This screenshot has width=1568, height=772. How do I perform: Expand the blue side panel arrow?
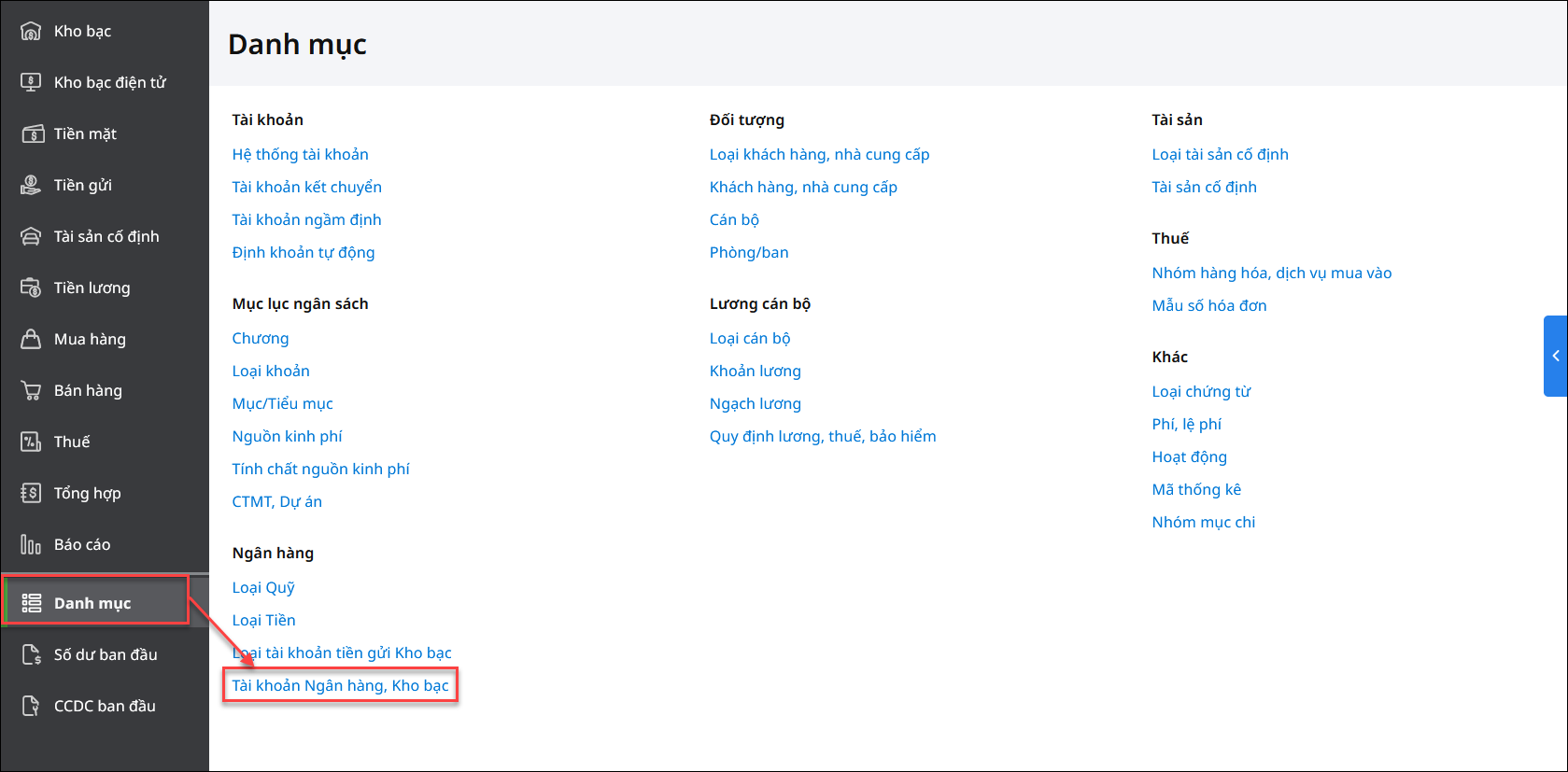1556,356
